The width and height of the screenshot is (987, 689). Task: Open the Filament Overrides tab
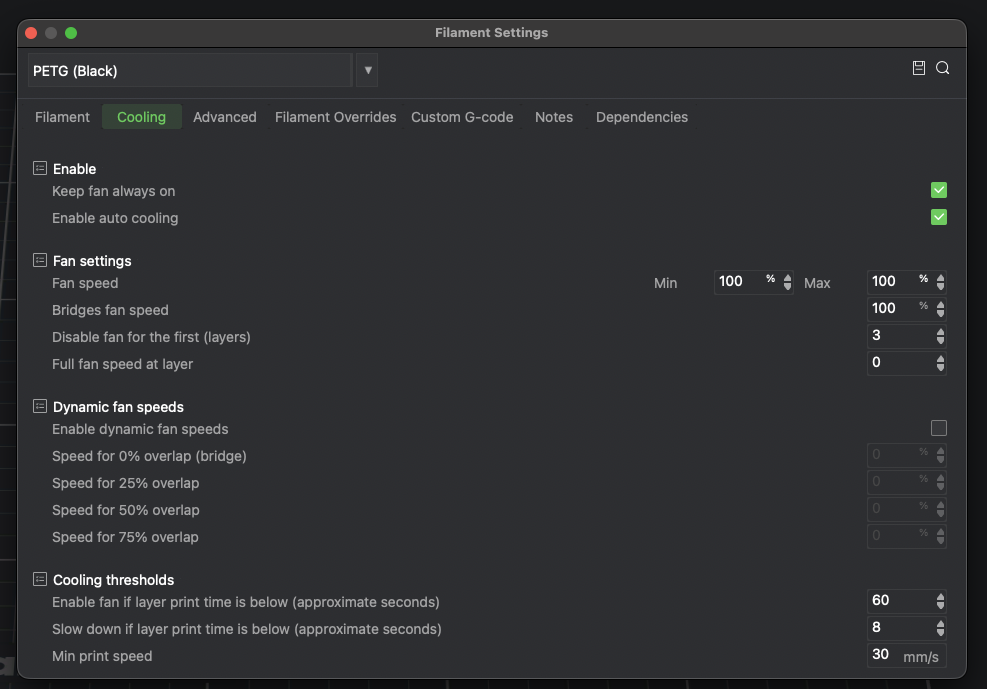click(336, 117)
